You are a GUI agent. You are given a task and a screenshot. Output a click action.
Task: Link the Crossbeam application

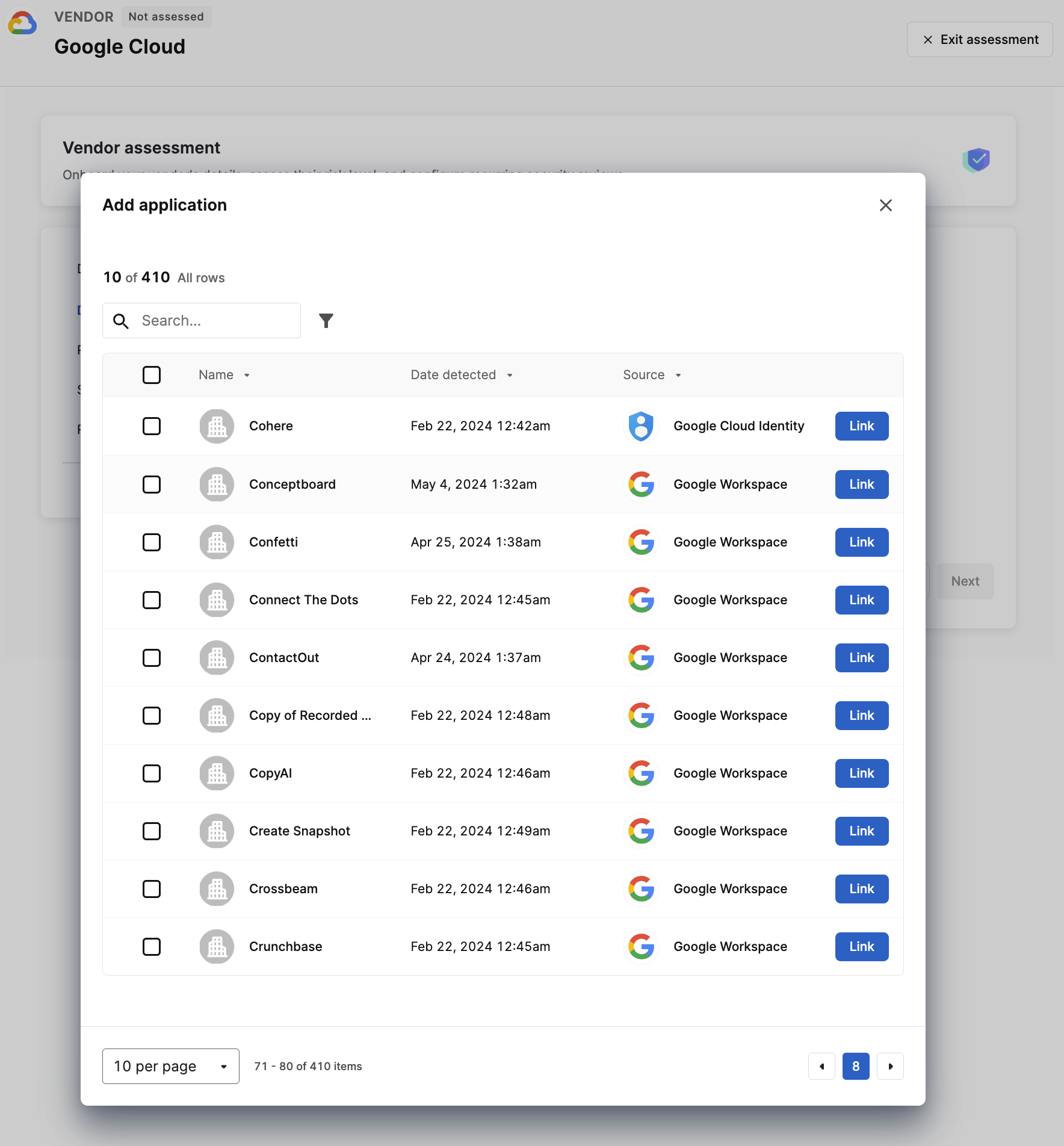(862, 889)
